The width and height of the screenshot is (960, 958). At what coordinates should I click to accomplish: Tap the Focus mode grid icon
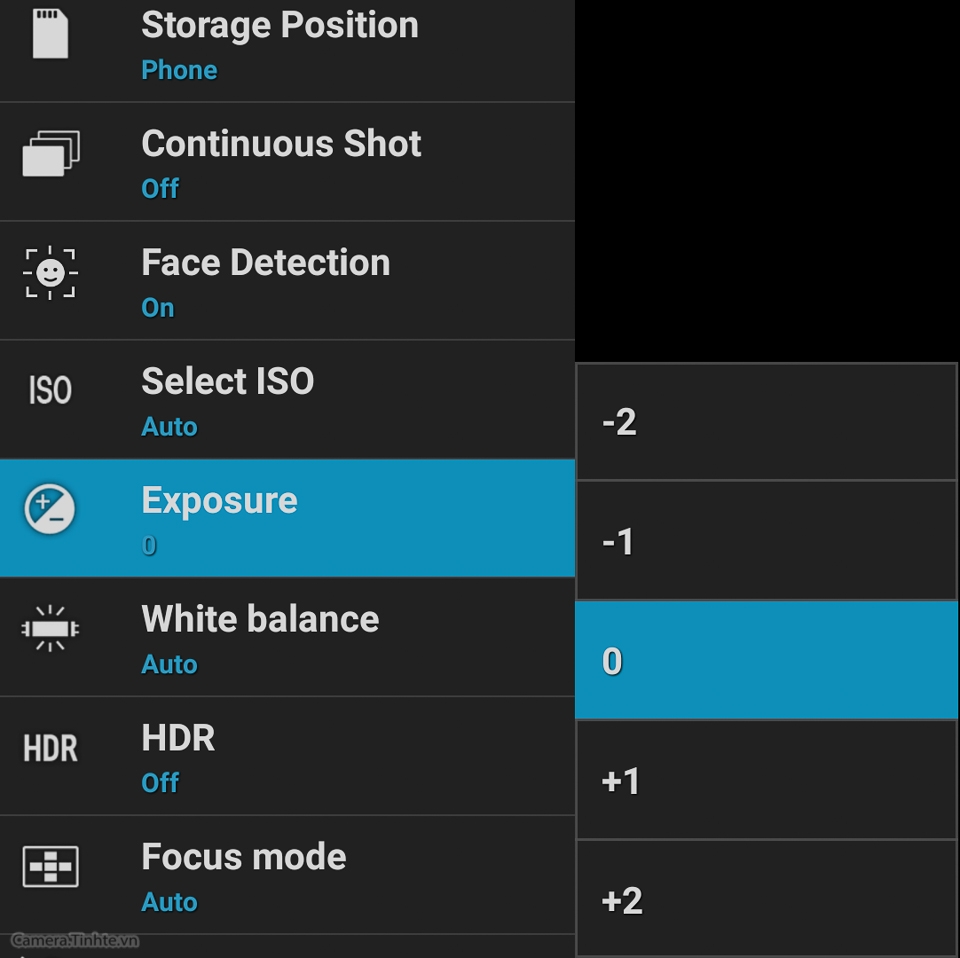[50, 866]
